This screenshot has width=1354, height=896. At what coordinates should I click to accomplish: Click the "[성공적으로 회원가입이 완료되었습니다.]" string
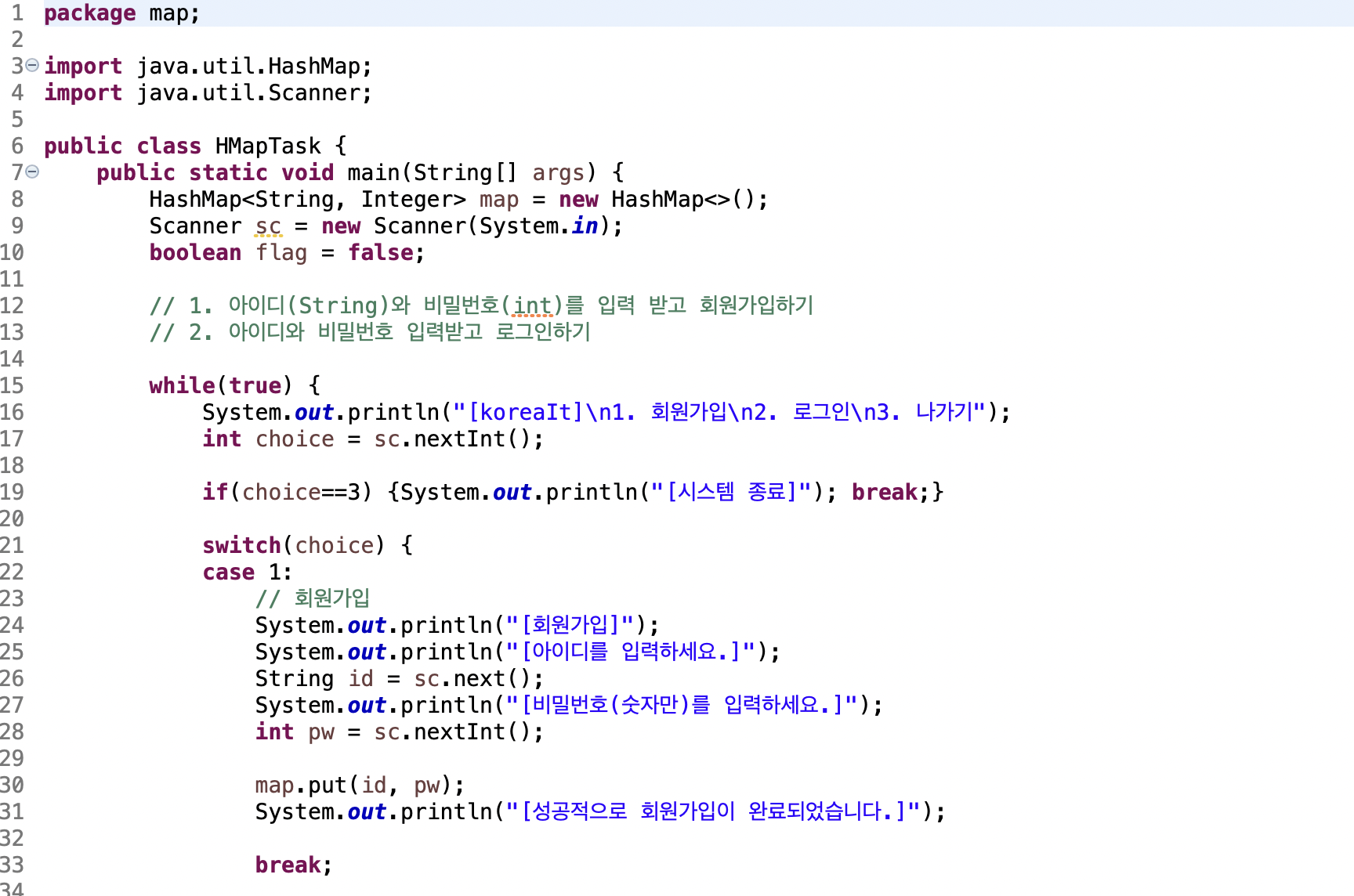(x=713, y=811)
